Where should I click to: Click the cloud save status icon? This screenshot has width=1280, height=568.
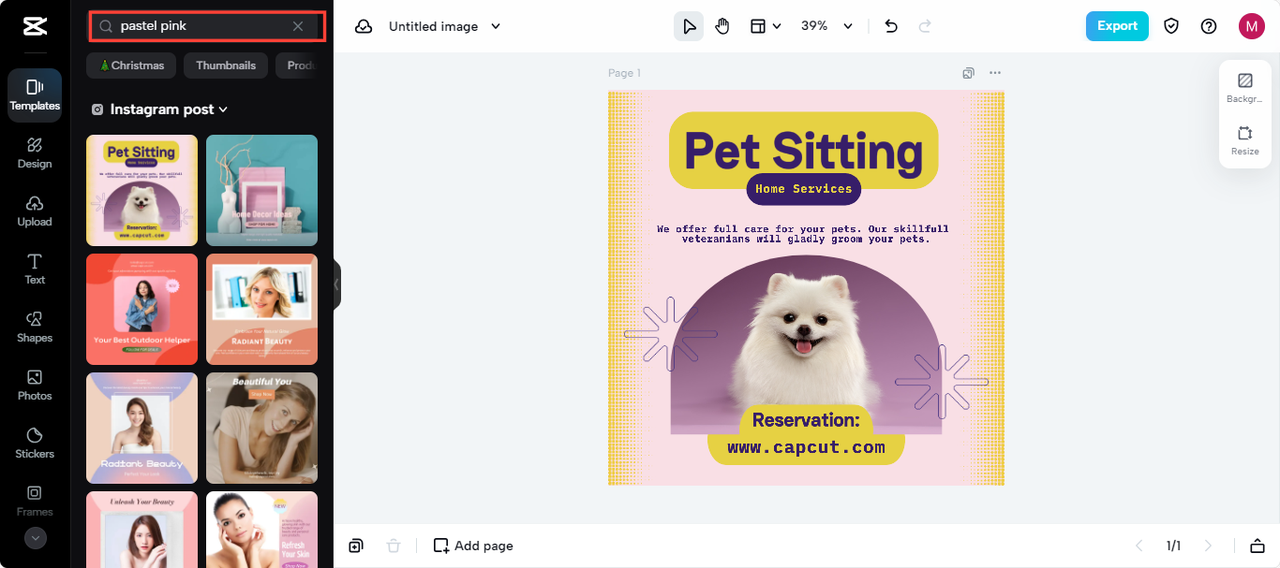coord(364,27)
